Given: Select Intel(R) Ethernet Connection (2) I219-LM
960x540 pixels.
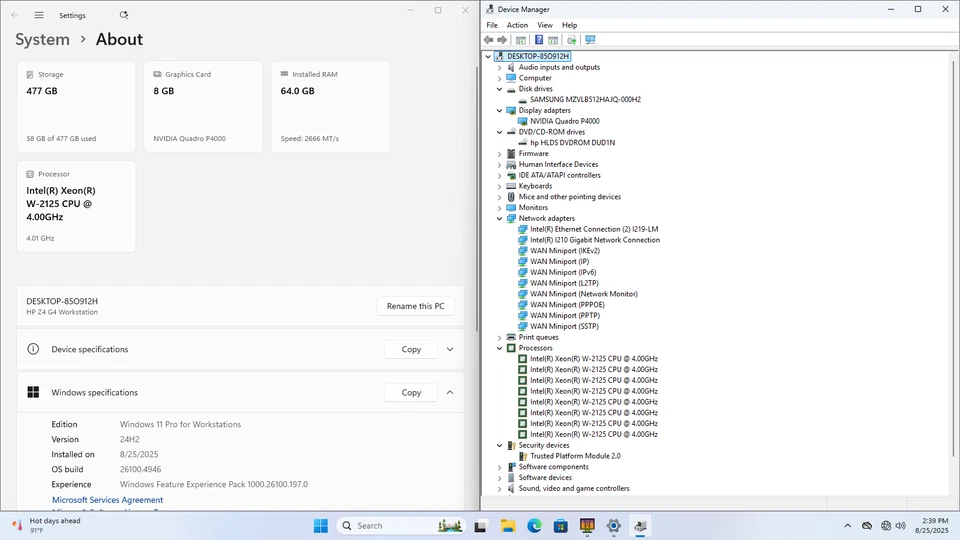Looking at the screenshot, I should tap(594, 229).
